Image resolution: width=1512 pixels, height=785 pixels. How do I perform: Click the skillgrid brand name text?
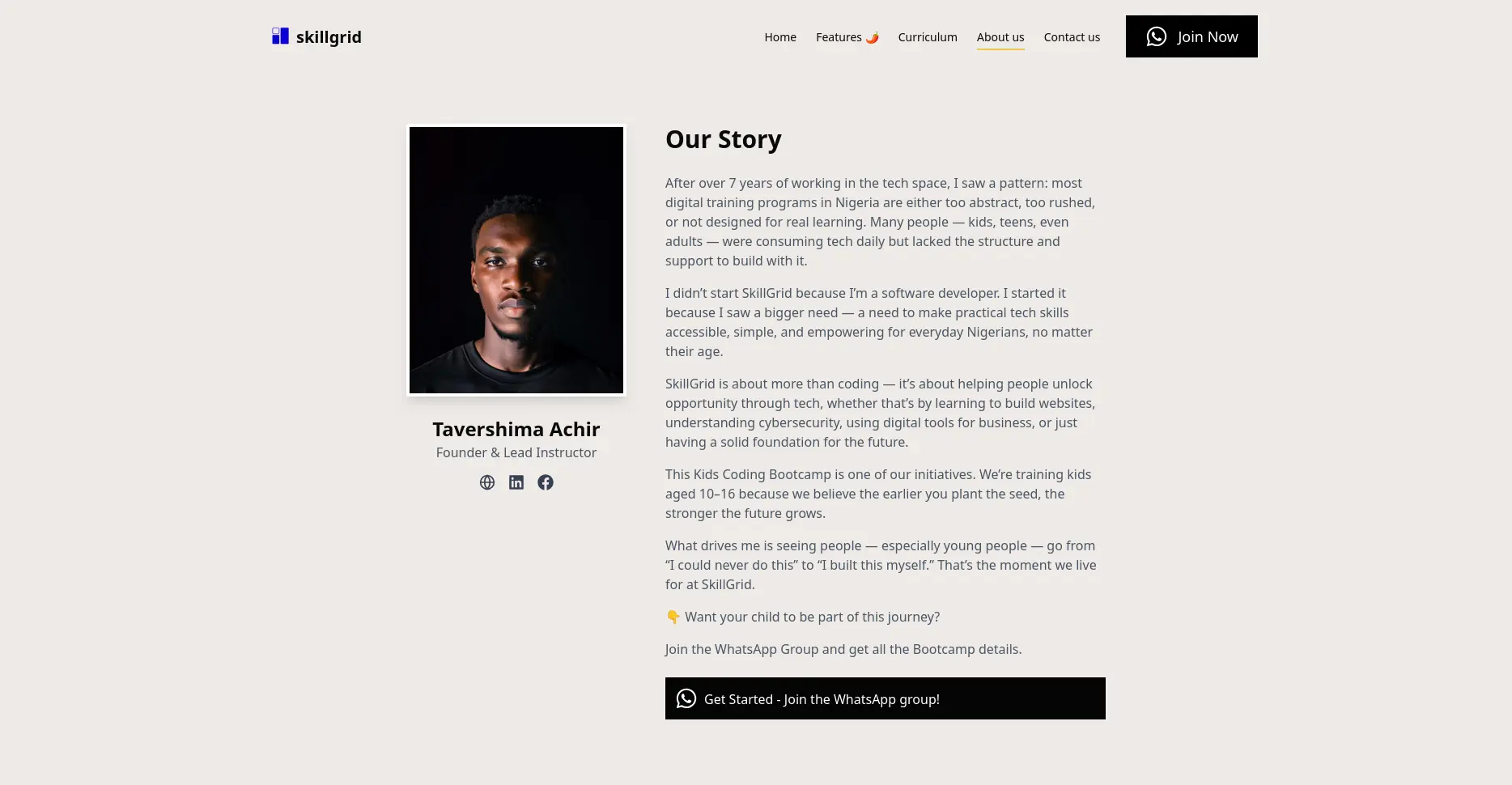[x=329, y=37]
